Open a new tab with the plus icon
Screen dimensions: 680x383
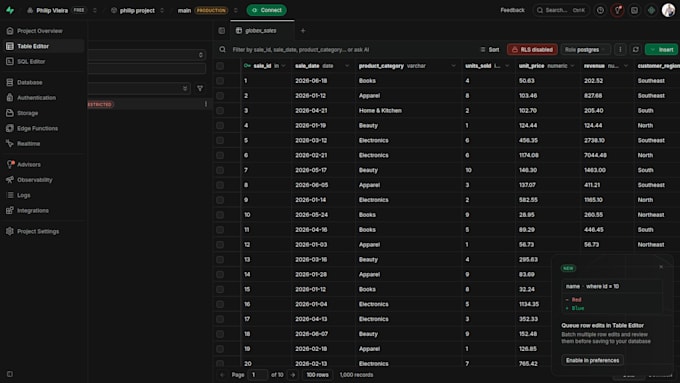[303, 31]
